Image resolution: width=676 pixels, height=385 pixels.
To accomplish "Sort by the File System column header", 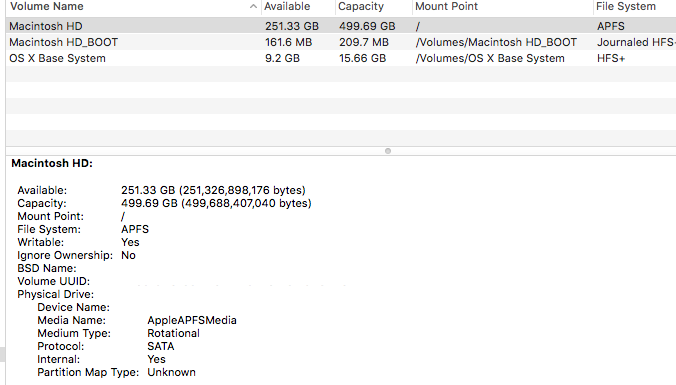I will click(626, 6).
